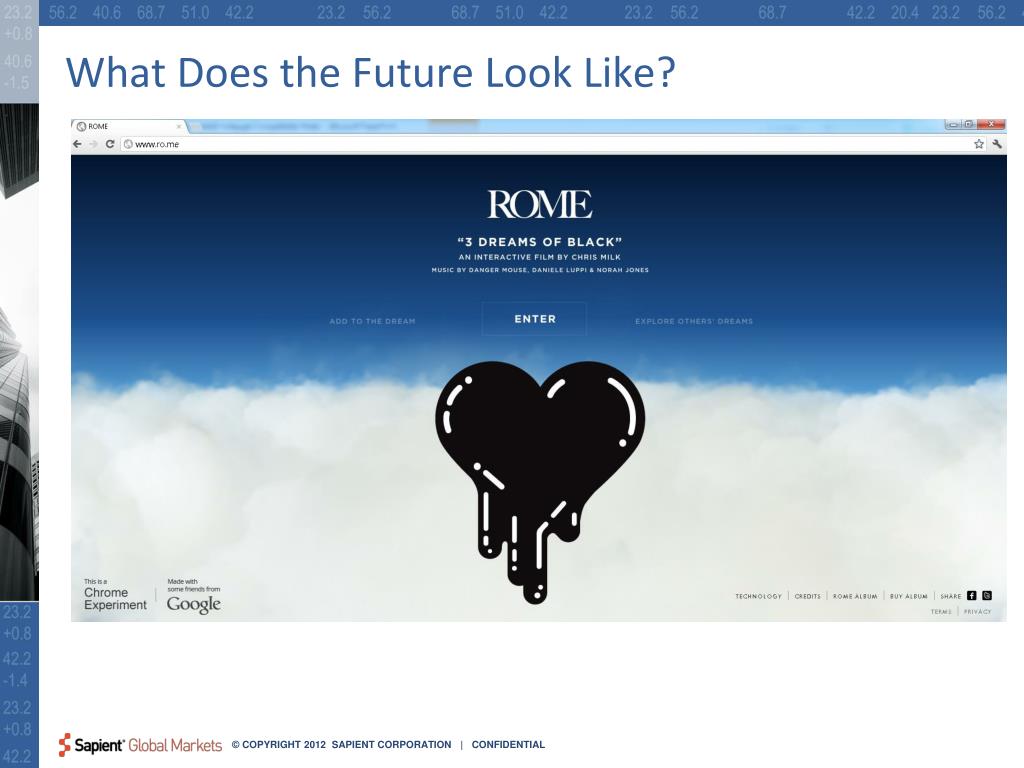Minimize the browser window
Image resolution: width=1024 pixels, height=768 pixels.
pos(953,124)
